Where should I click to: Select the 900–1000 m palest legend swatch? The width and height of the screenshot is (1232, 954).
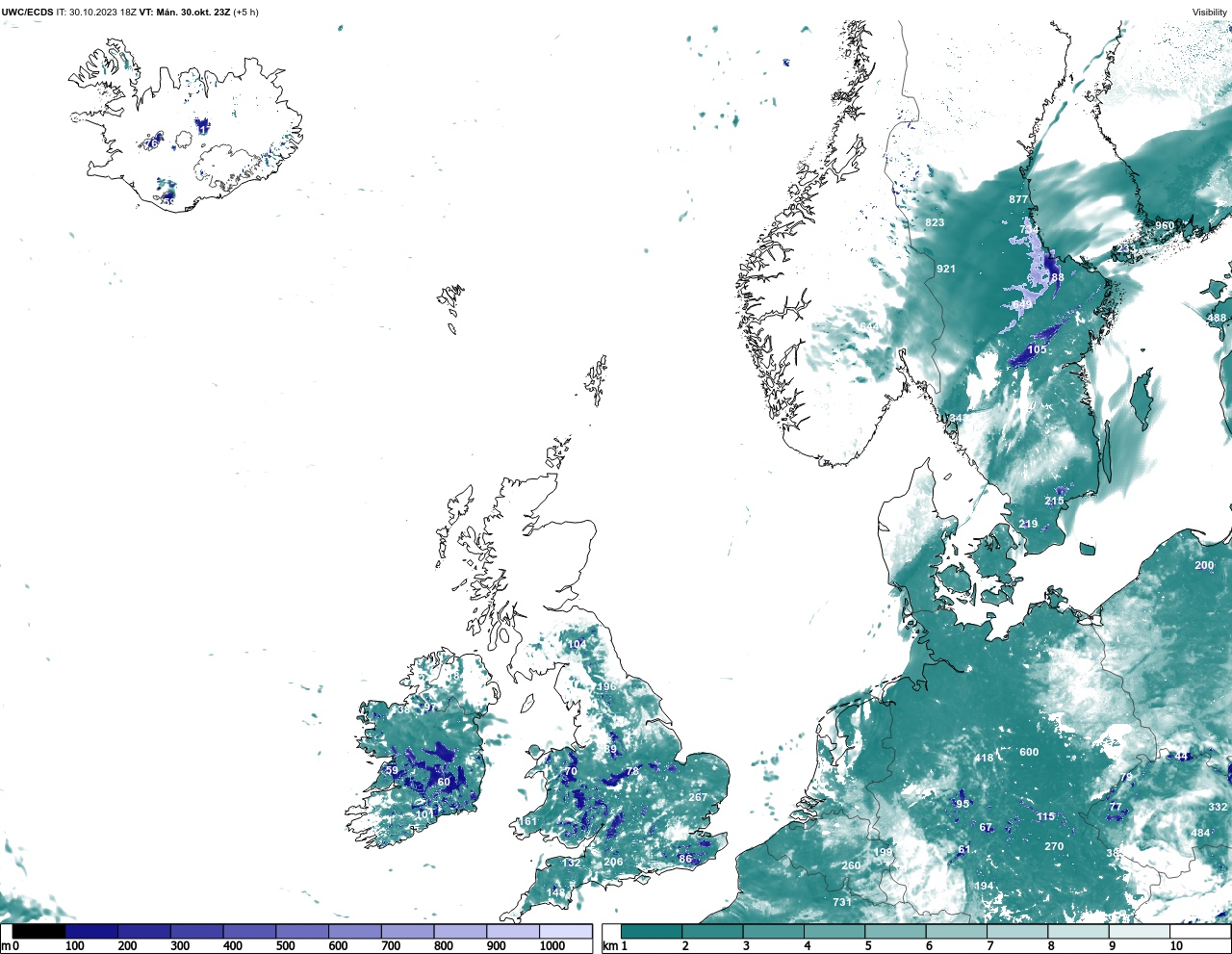pos(513,931)
